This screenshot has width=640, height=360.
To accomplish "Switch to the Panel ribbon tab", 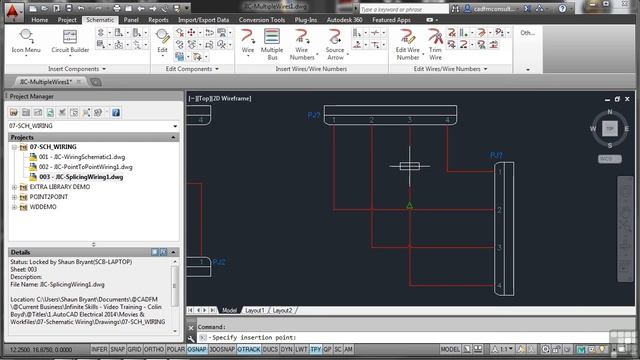I will point(131,20).
